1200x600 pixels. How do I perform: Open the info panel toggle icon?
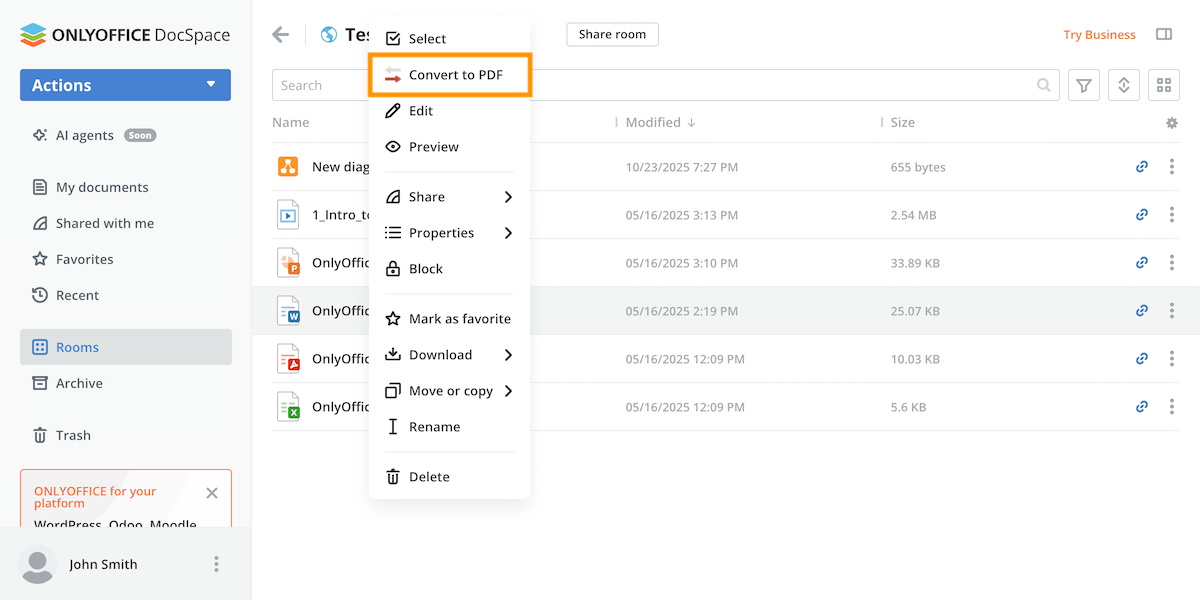[x=1164, y=33]
